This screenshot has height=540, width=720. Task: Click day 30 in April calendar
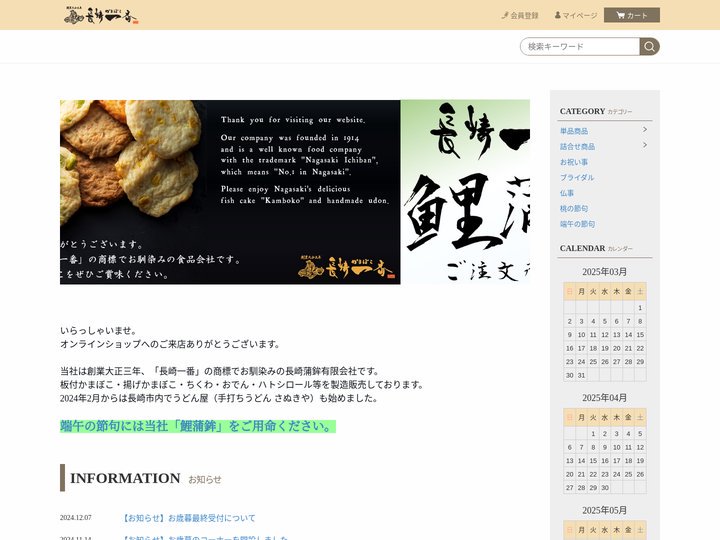605,488
